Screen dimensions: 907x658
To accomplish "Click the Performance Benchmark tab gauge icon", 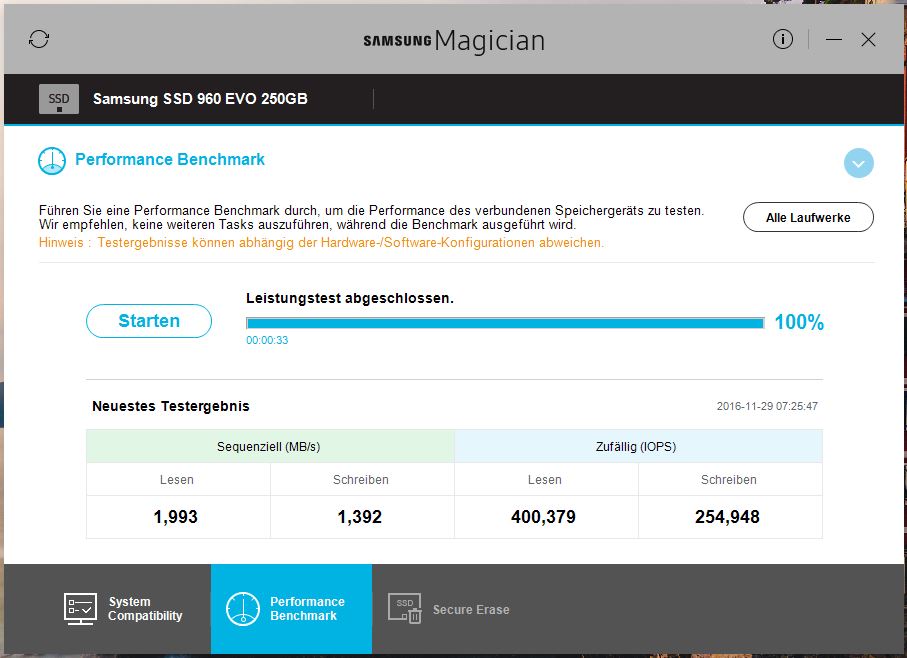I will tap(243, 609).
